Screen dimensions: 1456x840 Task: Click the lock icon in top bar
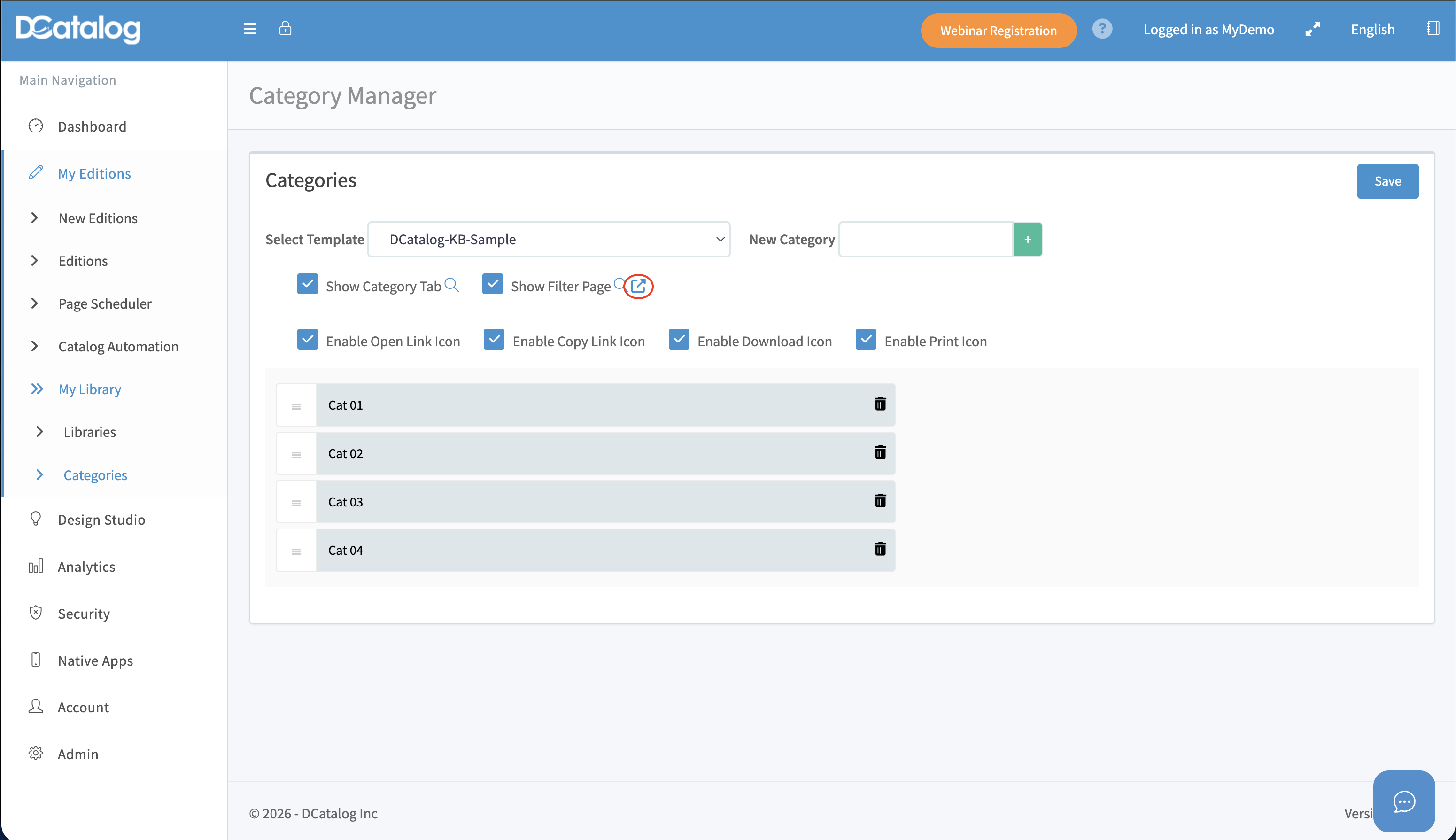(x=285, y=28)
